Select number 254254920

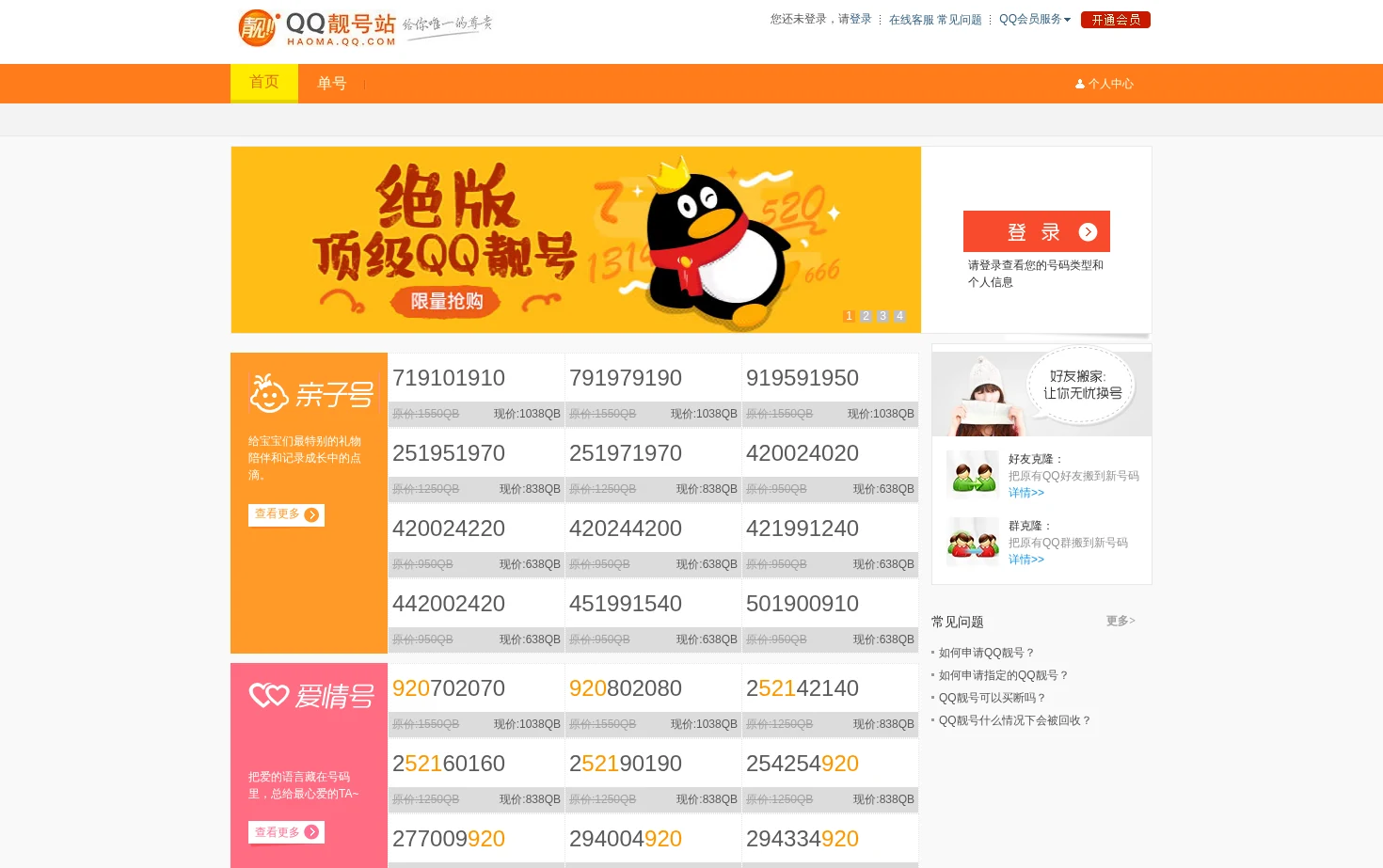point(803,764)
